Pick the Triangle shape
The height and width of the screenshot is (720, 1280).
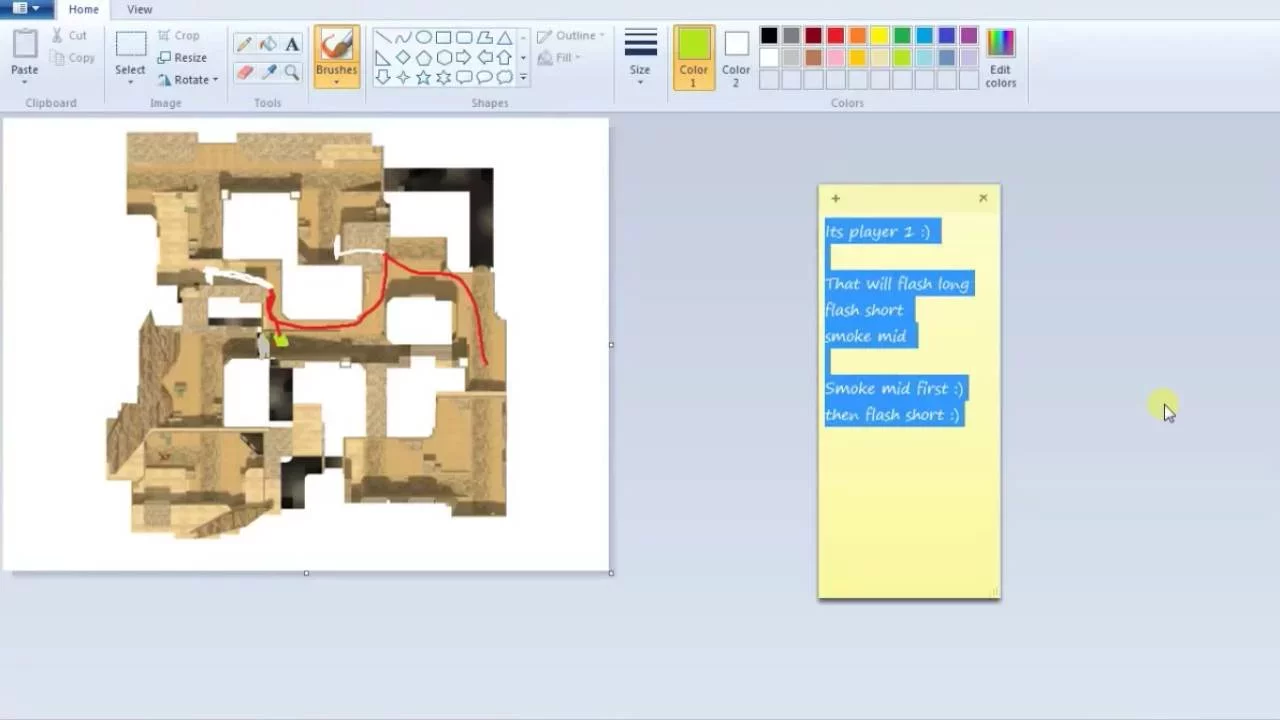(505, 37)
